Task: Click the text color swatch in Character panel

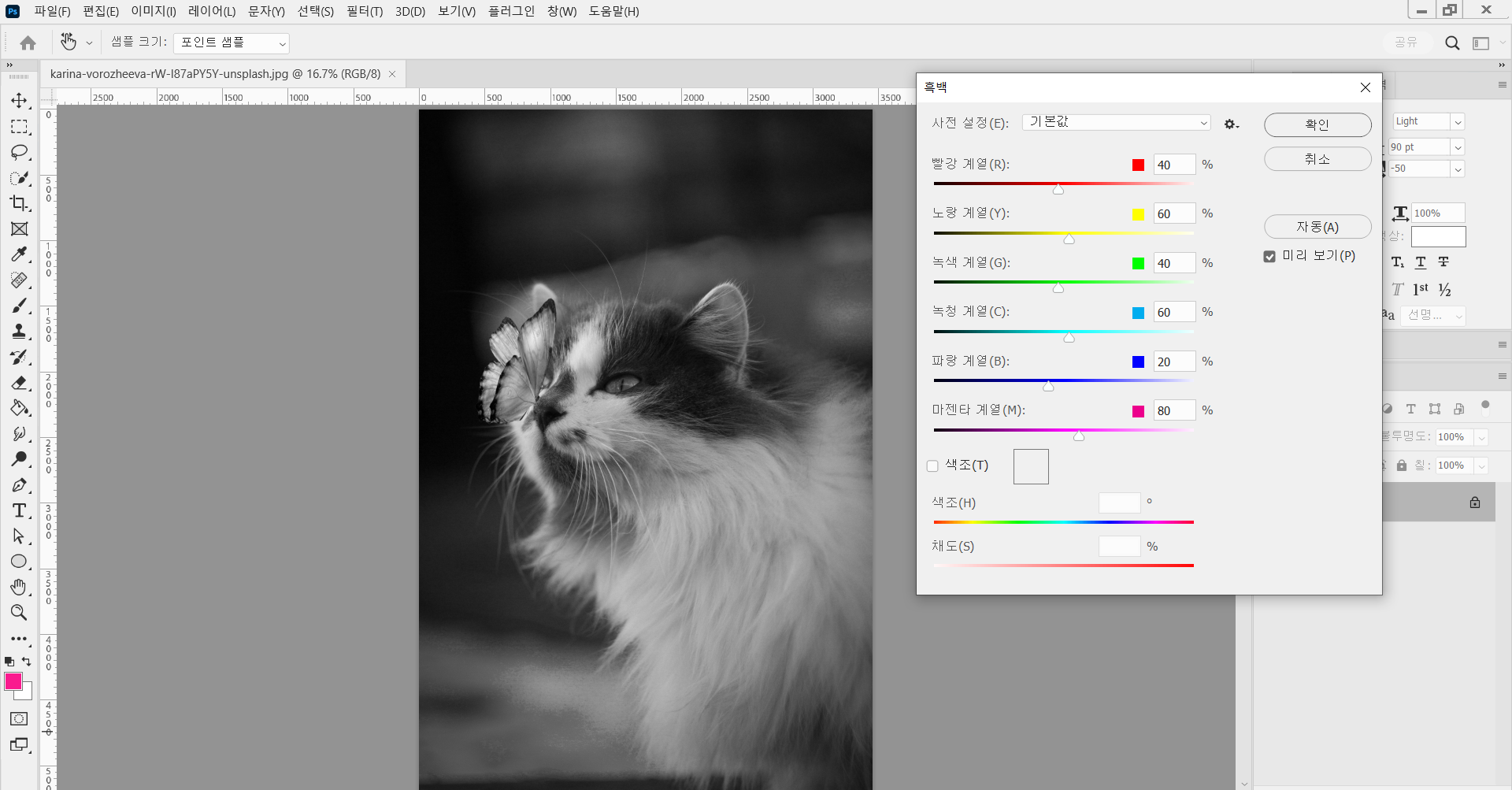Action: (x=1438, y=236)
